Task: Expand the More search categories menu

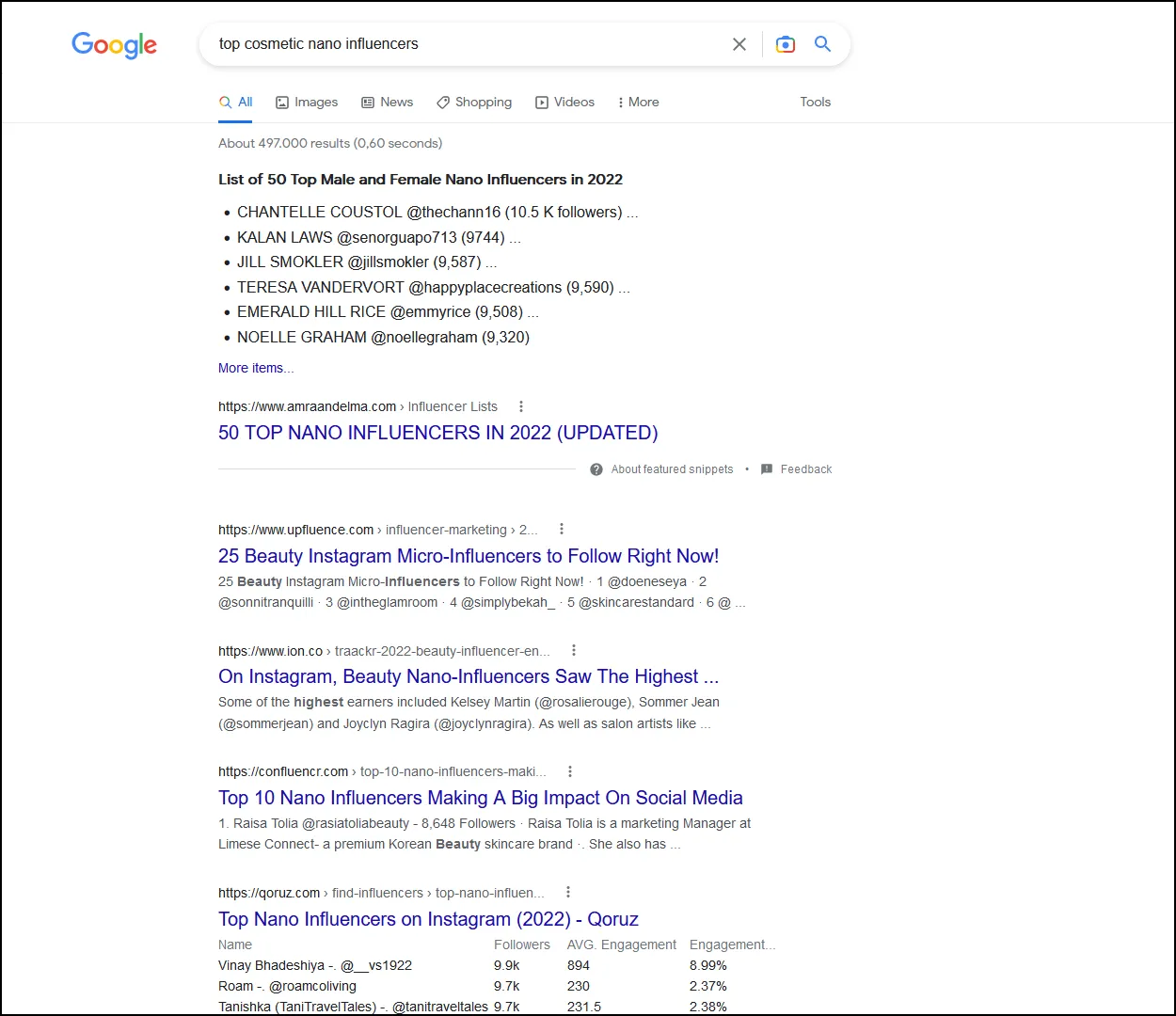Action: click(x=638, y=103)
